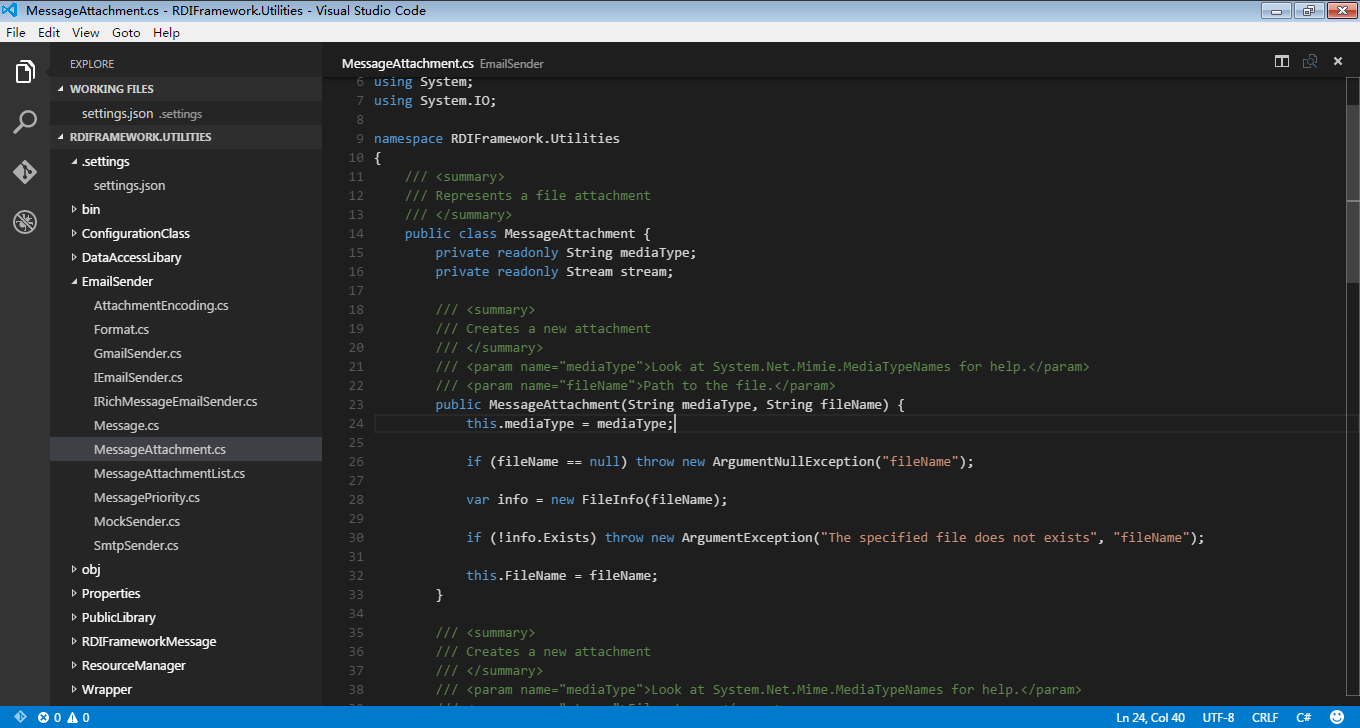The width and height of the screenshot is (1360, 728).
Task: Open Format.cs file
Action: coord(186,329)
